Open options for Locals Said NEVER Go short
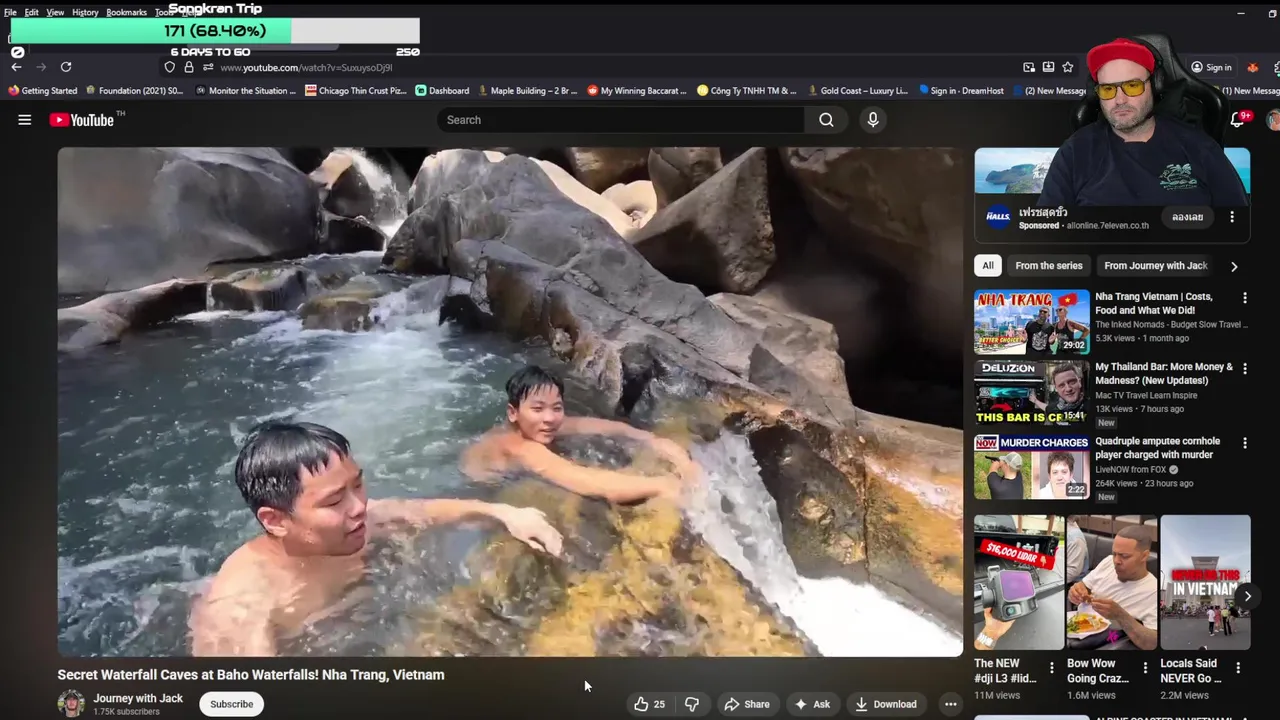Image resolution: width=1280 pixels, height=720 pixels. 1238,668
